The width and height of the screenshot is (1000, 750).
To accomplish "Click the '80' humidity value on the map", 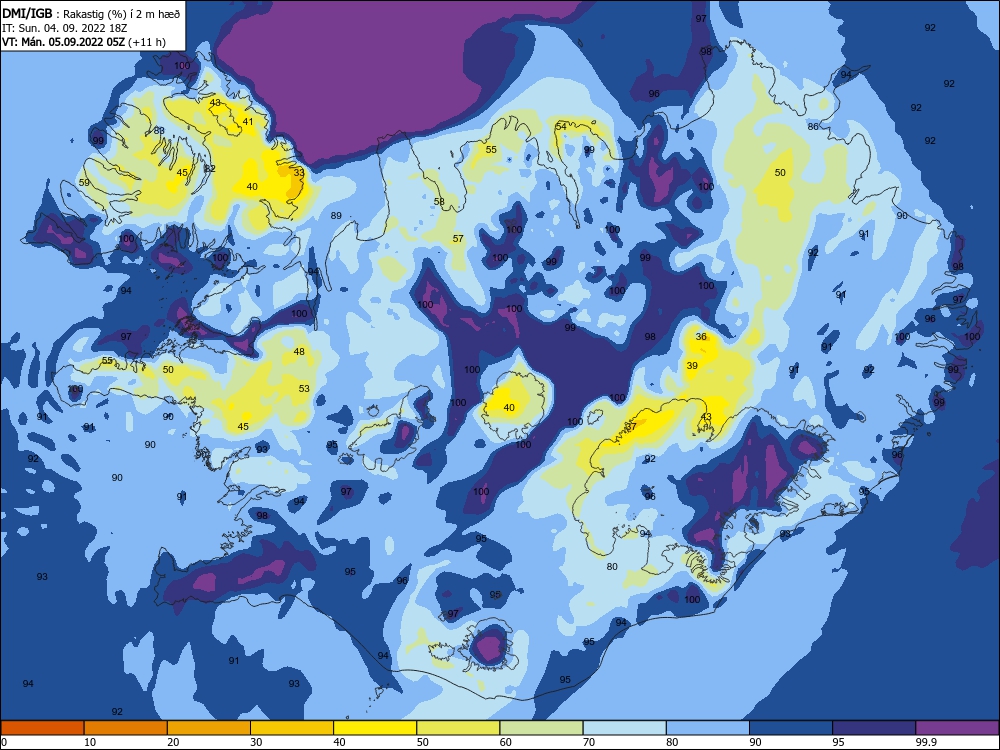I will click(x=612, y=567).
